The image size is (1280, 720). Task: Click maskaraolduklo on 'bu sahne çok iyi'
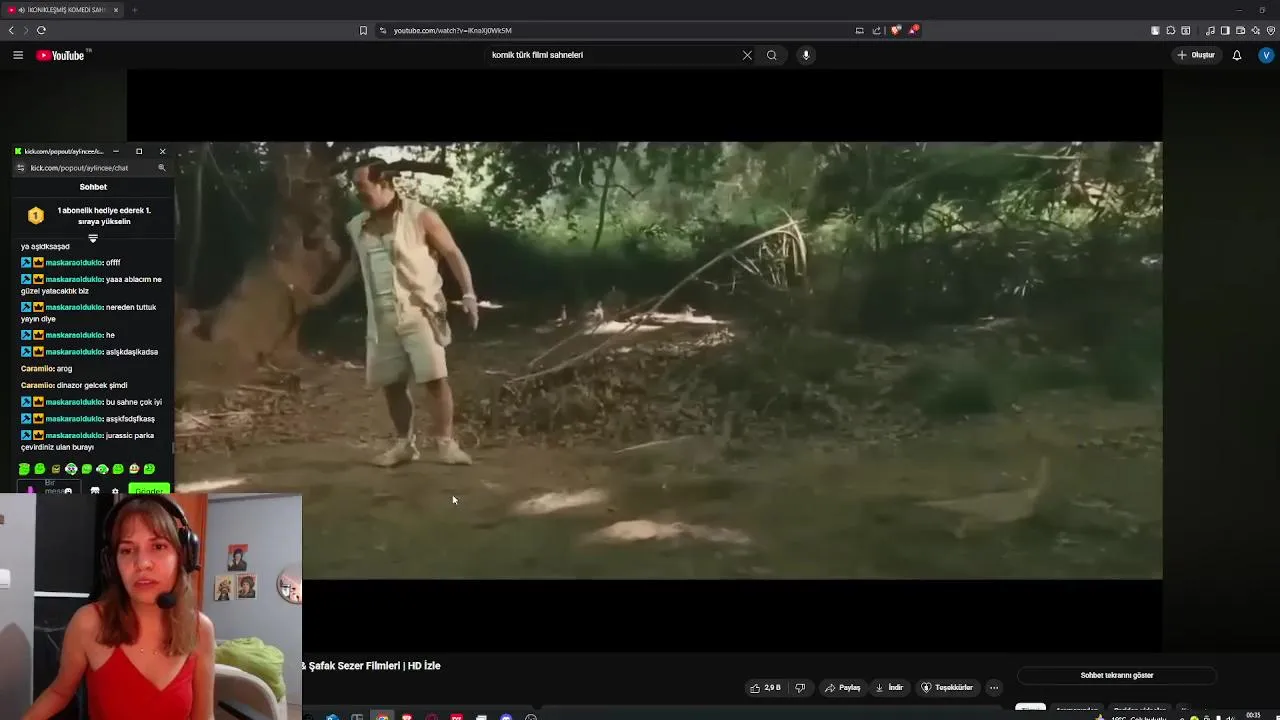(x=74, y=402)
